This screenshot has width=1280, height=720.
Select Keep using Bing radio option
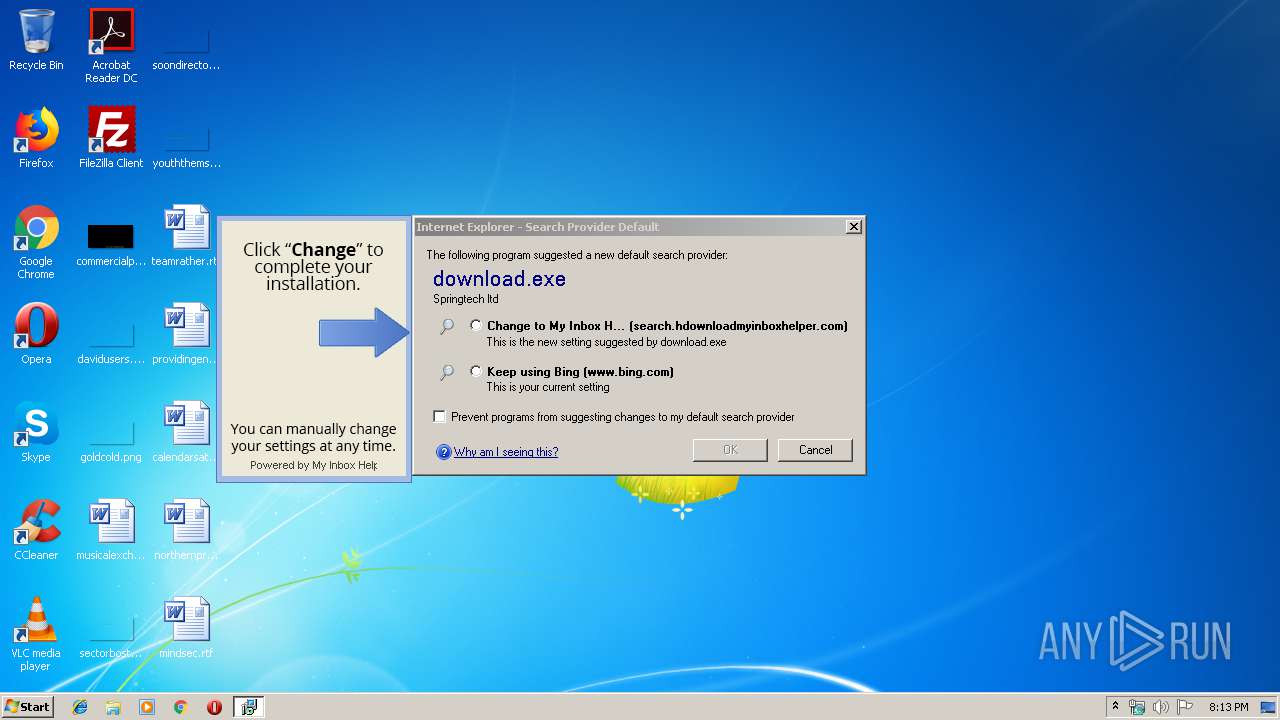tap(476, 371)
